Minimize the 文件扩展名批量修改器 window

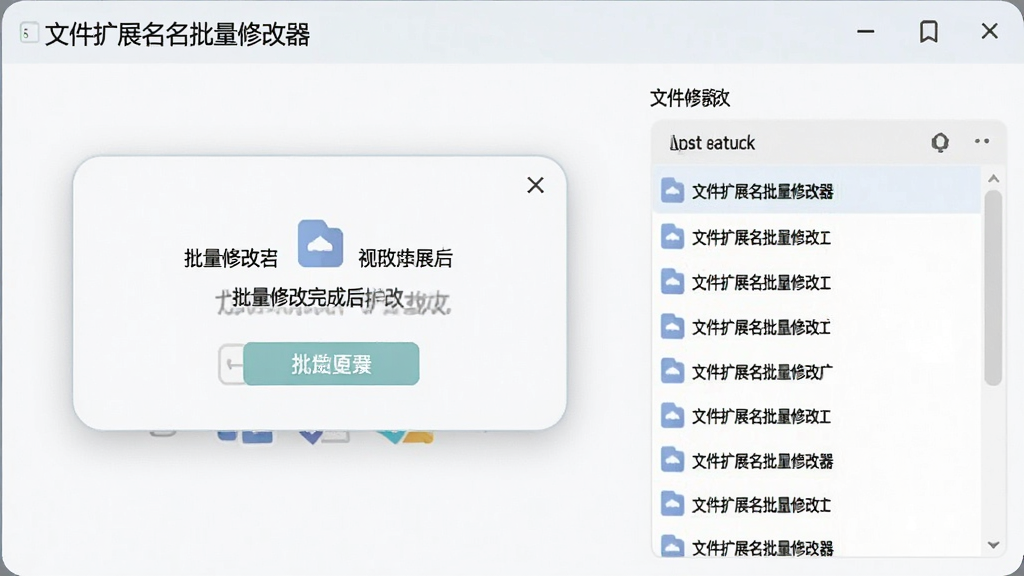865,31
